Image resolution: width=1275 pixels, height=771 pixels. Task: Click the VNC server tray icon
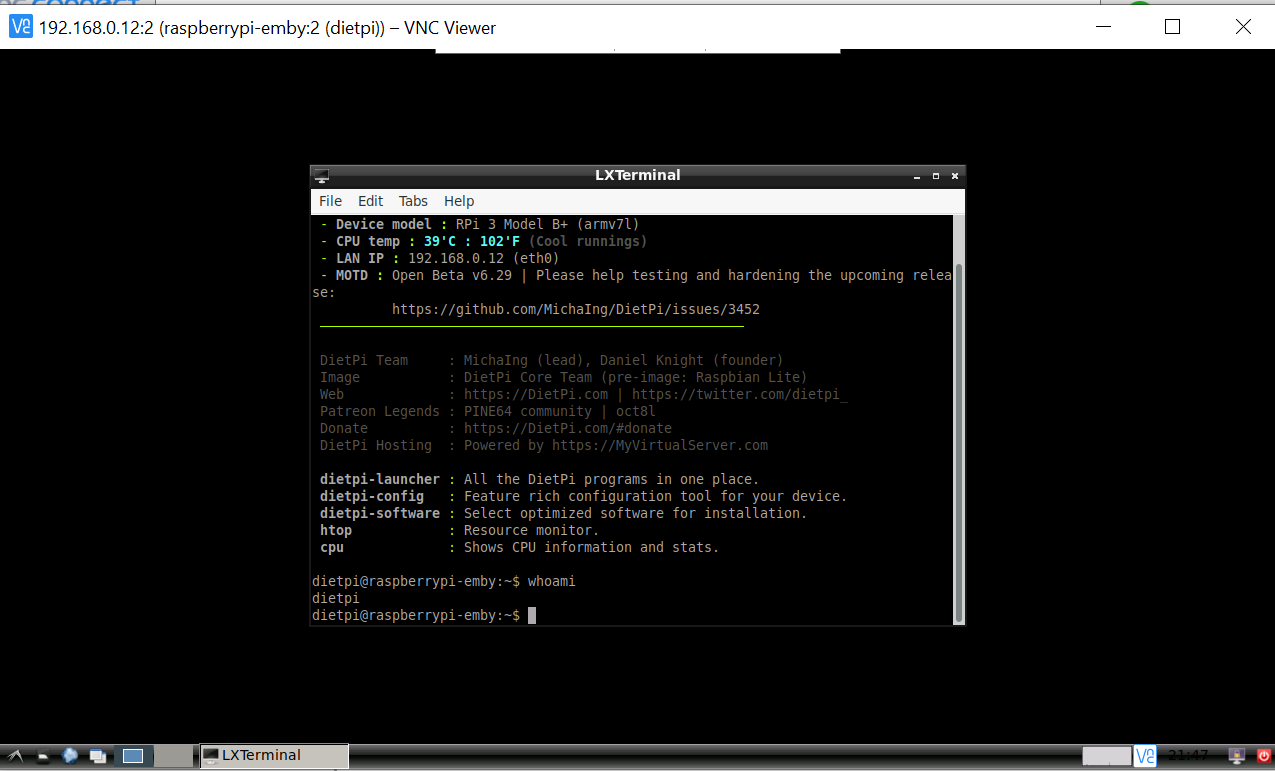(1145, 756)
